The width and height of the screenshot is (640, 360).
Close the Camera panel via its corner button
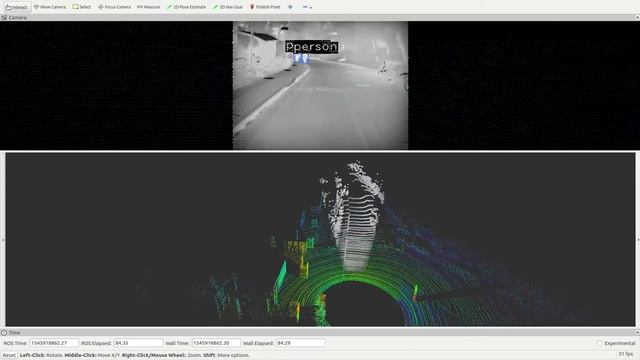point(637,18)
